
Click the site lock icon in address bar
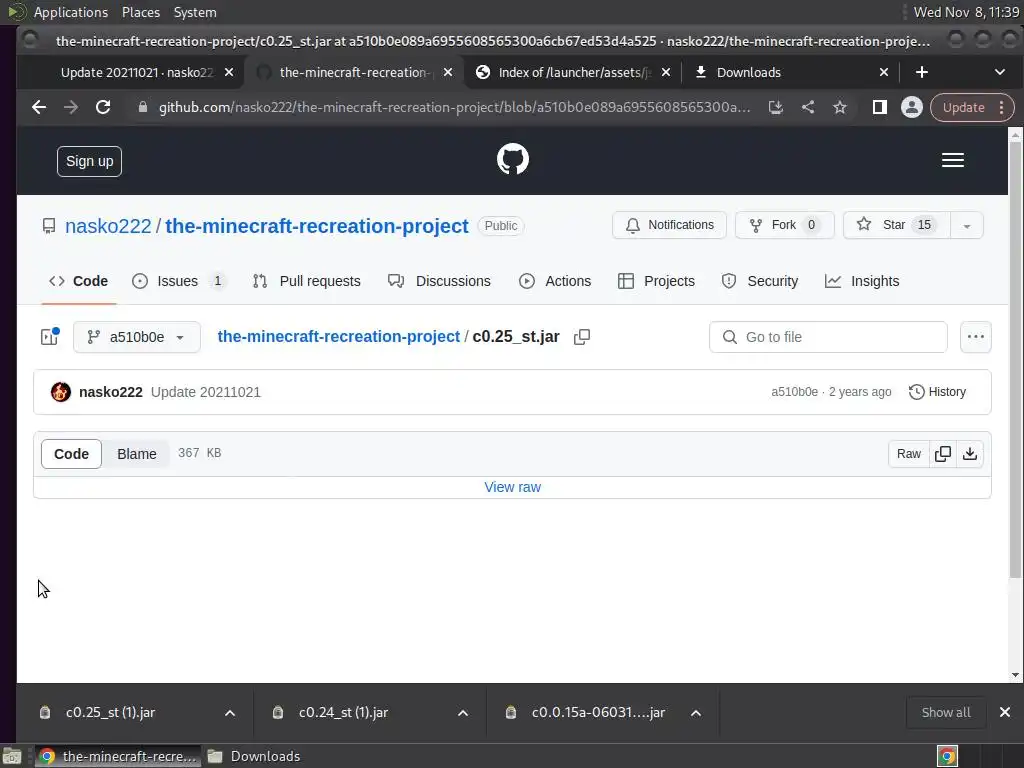point(142,107)
